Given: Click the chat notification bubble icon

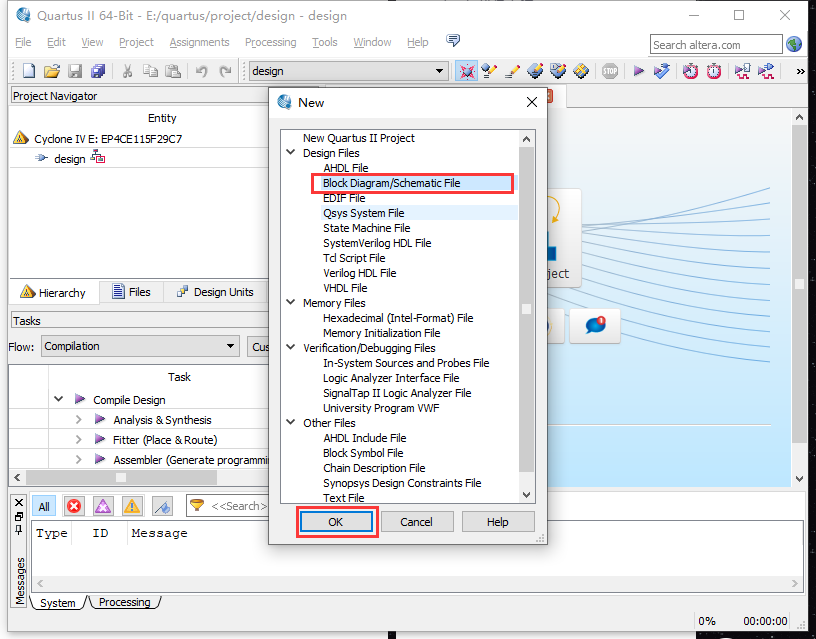Looking at the screenshot, I should pos(595,326).
